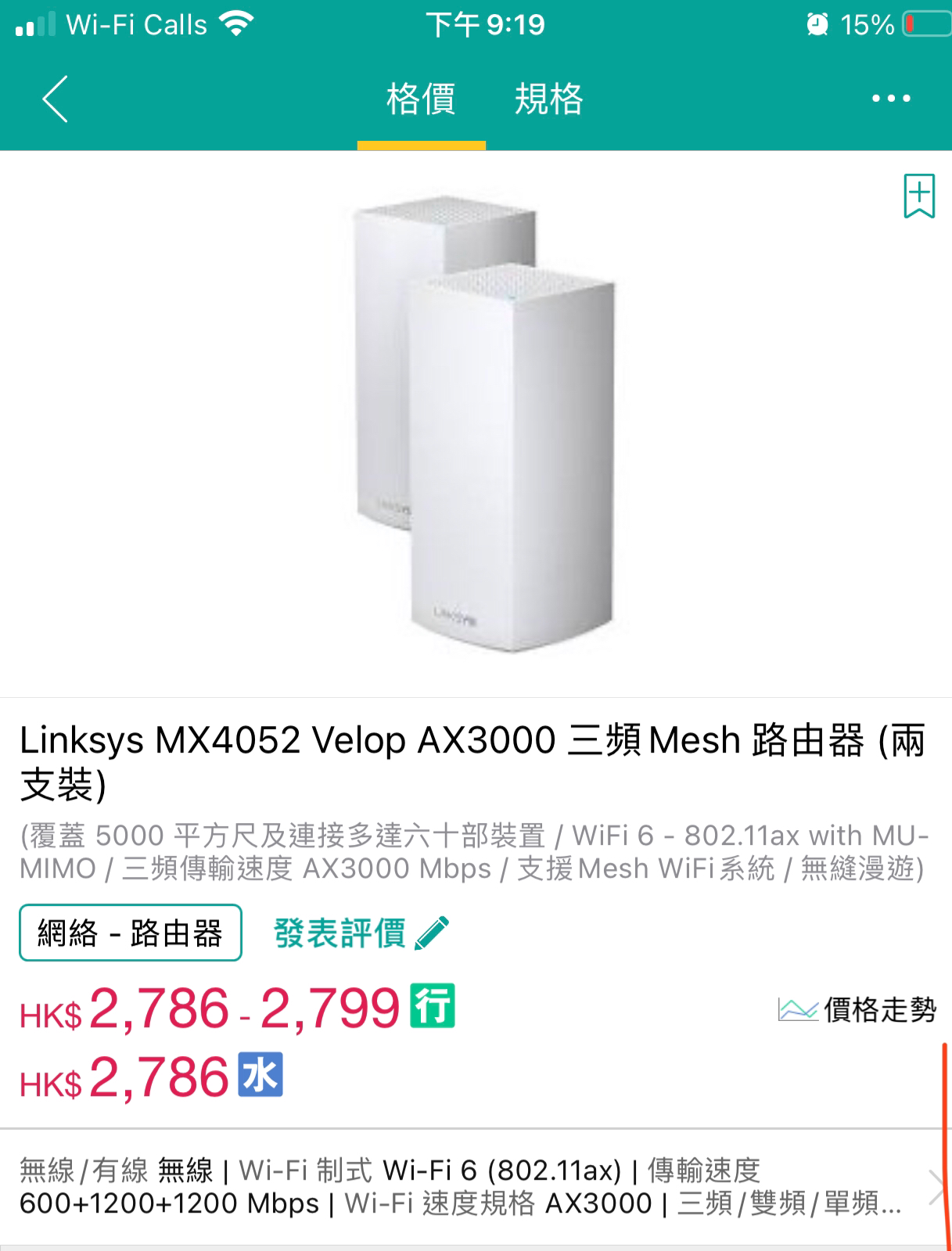Tap the pencil icon beside 發表評價
Viewport: 952px width, 1251px height.
tap(432, 933)
